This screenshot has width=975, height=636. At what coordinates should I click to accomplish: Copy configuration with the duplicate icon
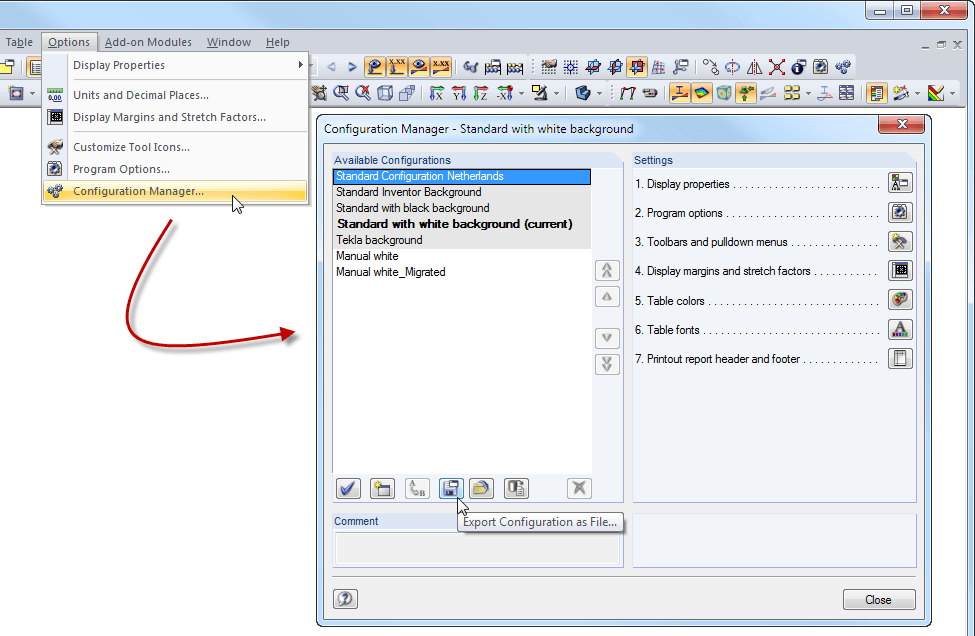pyautogui.click(x=515, y=488)
